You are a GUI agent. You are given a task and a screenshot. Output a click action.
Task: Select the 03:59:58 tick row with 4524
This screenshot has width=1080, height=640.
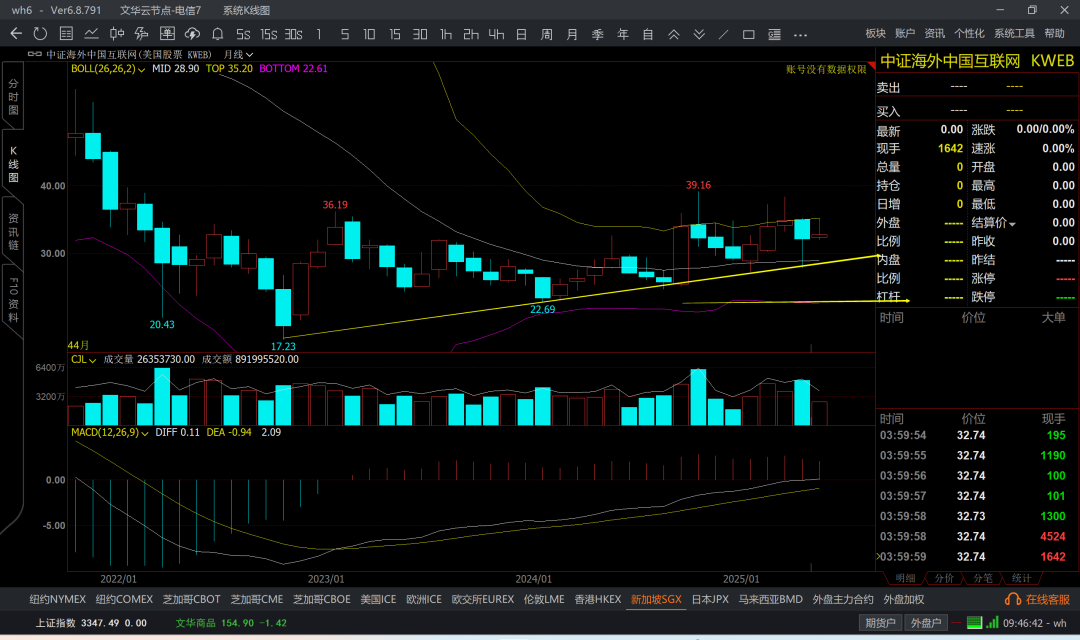tap(973, 536)
